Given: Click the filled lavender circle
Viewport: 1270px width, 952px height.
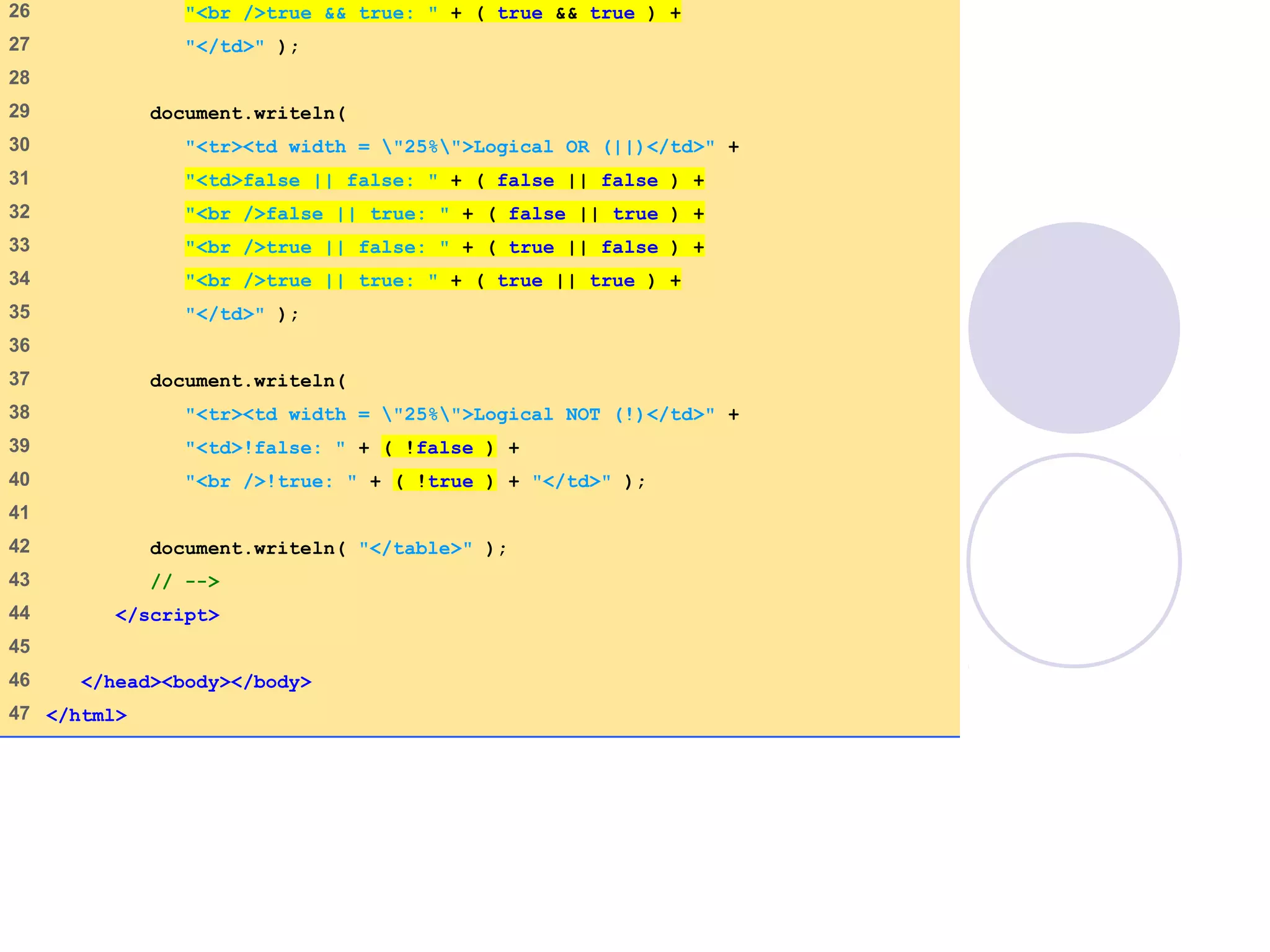Looking at the screenshot, I should tap(1073, 327).
